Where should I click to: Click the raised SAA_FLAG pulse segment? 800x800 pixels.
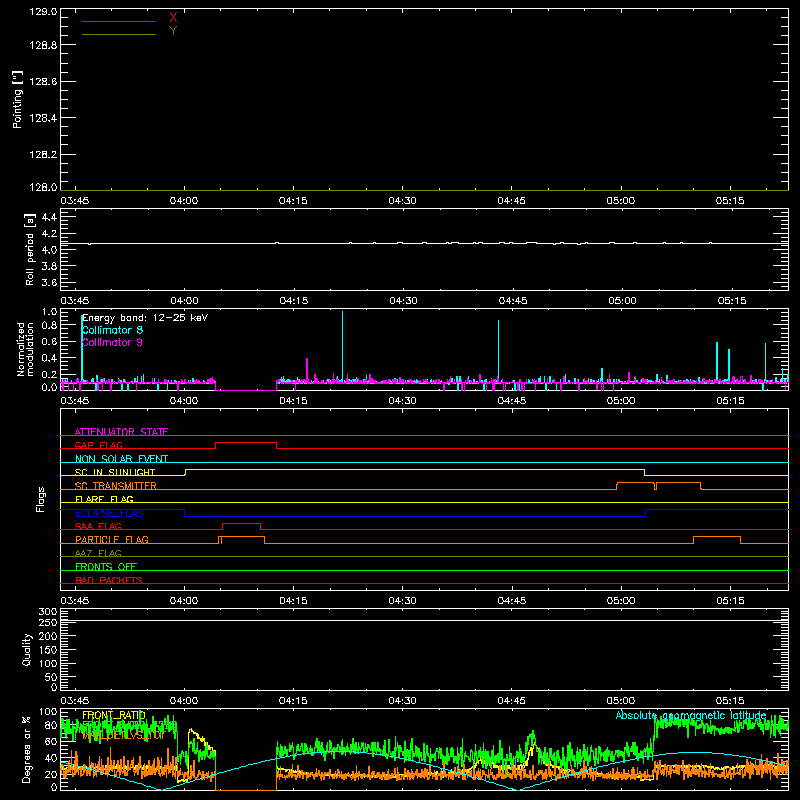click(x=242, y=523)
